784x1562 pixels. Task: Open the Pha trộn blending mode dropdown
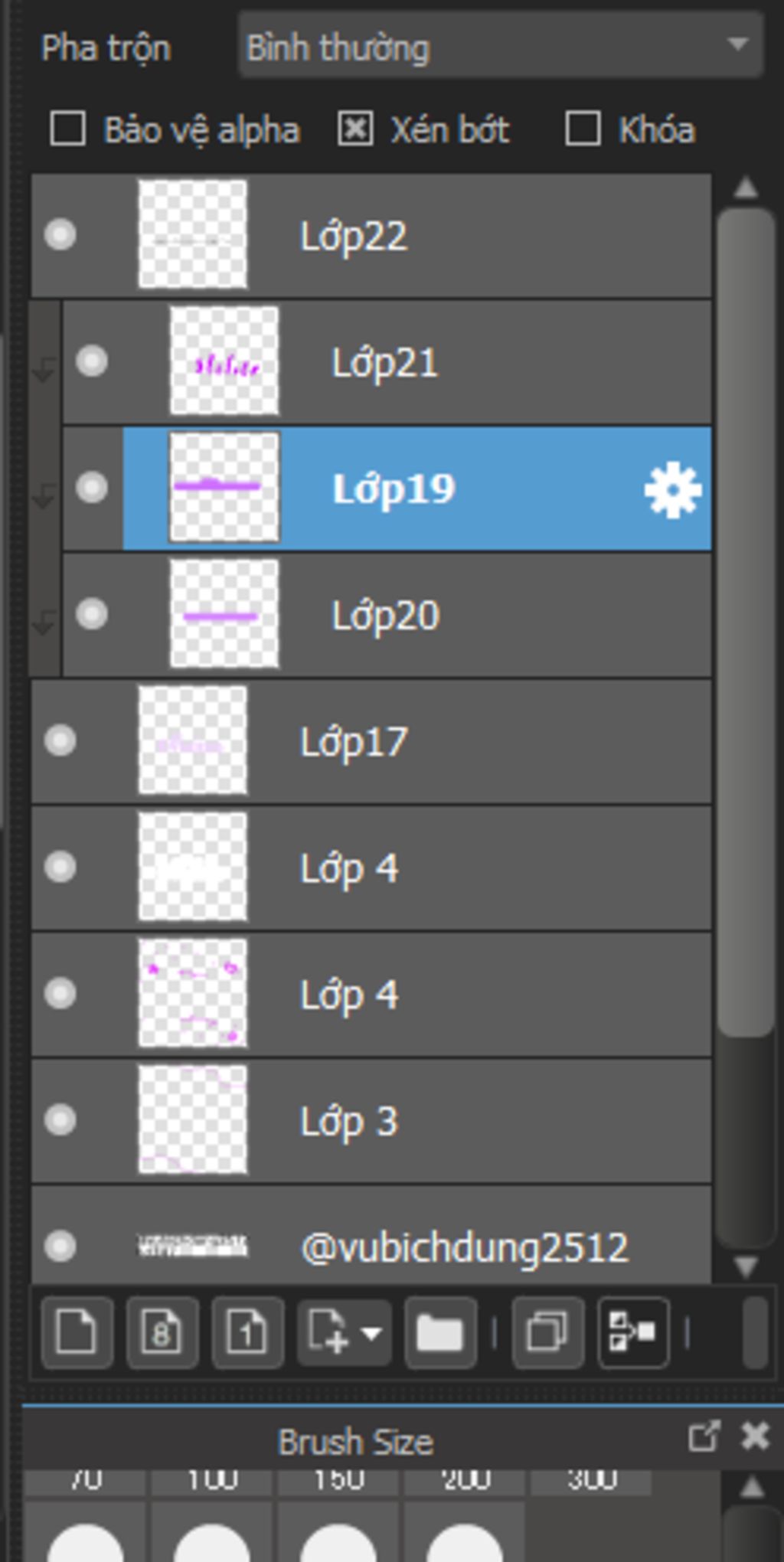pyautogui.click(x=501, y=47)
